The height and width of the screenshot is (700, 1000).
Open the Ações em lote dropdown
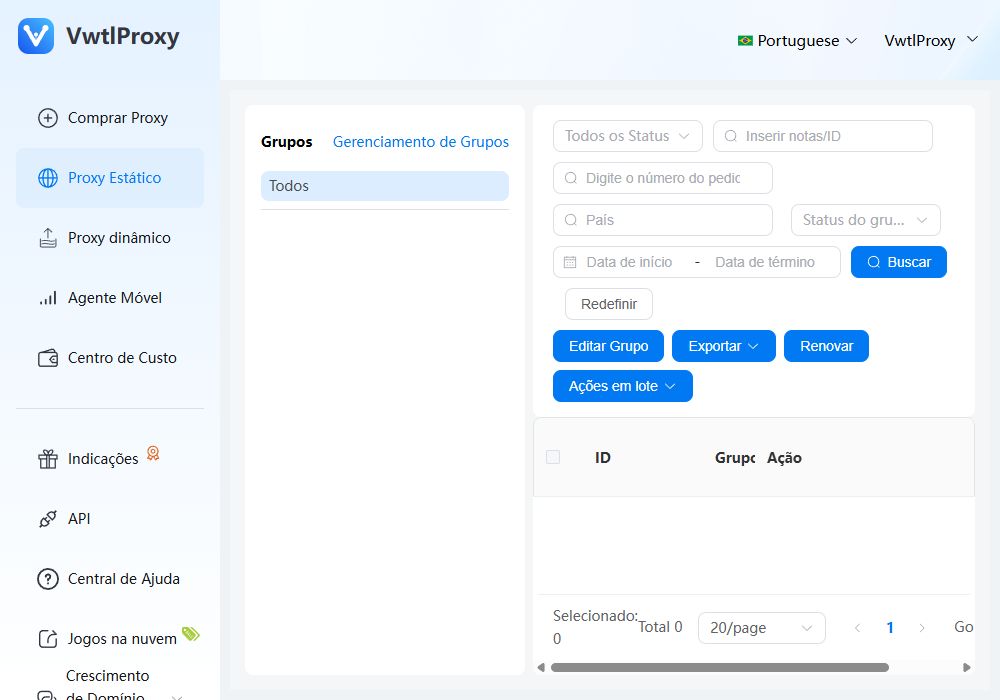622,386
